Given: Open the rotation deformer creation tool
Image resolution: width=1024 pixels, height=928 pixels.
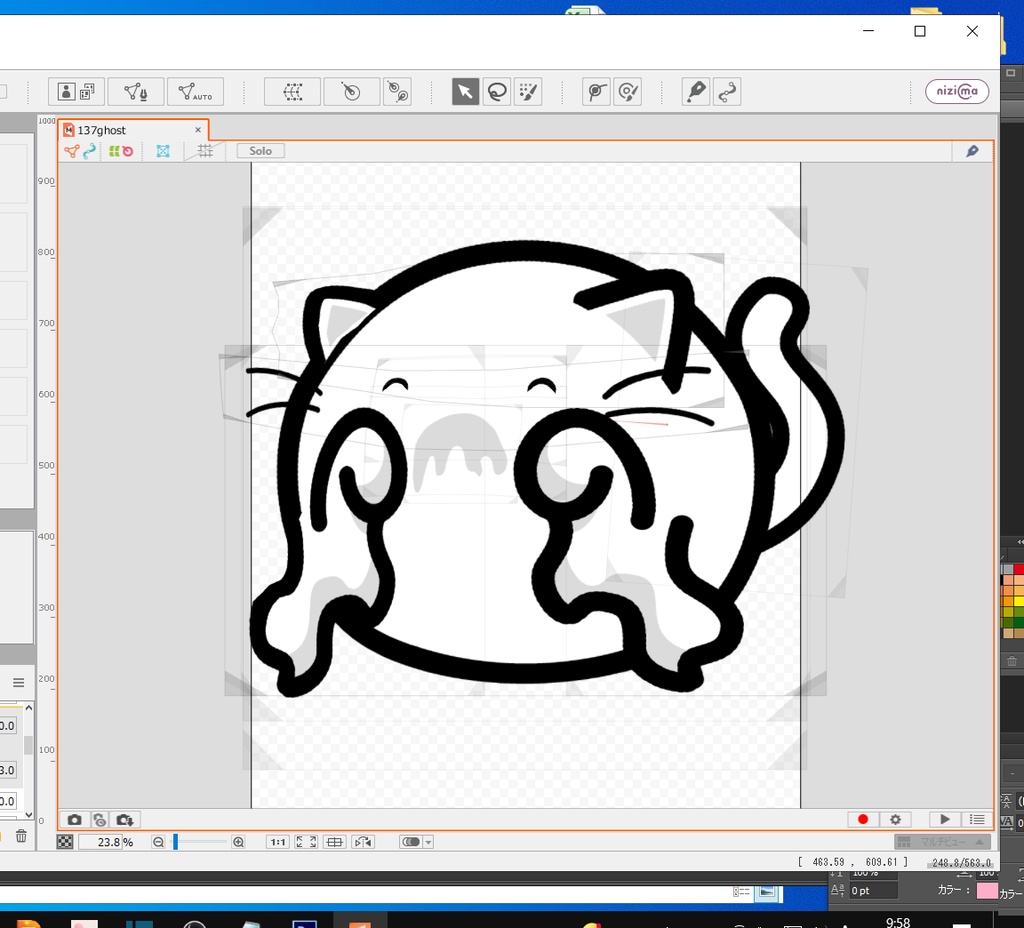Looking at the screenshot, I should (x=397, y=91).
